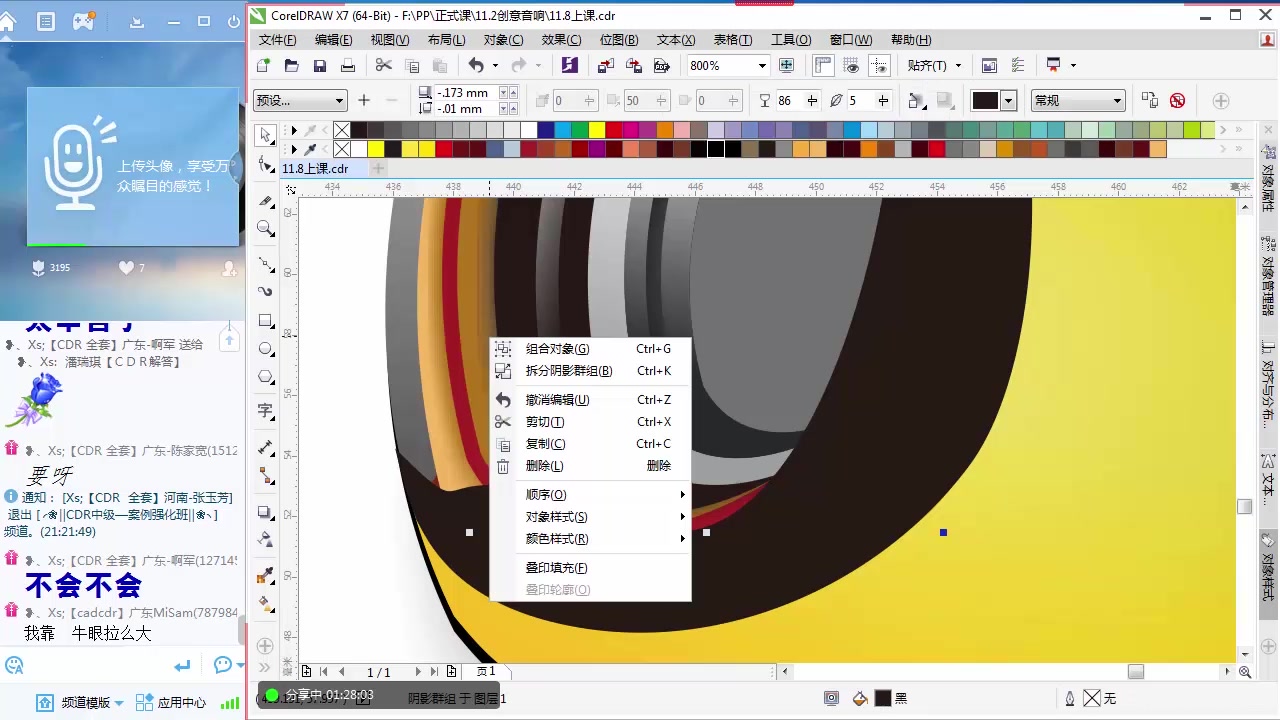Click the yellow swatch in top palette

click(596, 130)
